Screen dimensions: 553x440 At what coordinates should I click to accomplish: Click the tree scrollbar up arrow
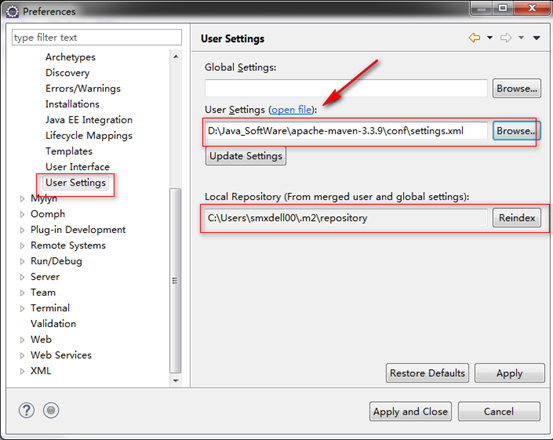176,56
